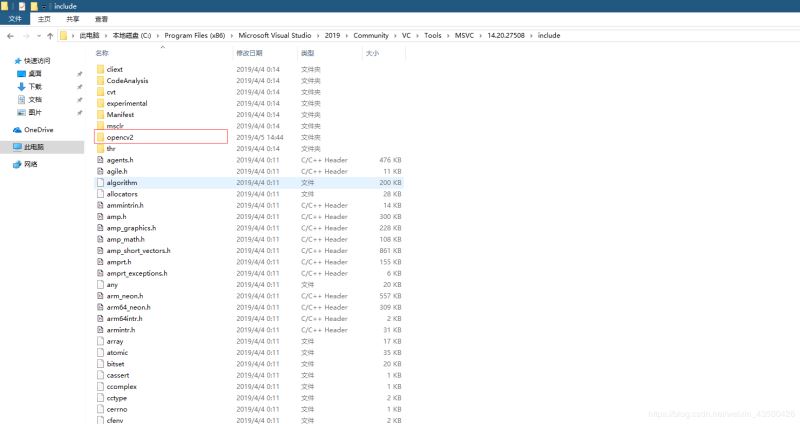The image size is (800, 424).
Task: Go back using the back arrow
Action: point(11,36)
